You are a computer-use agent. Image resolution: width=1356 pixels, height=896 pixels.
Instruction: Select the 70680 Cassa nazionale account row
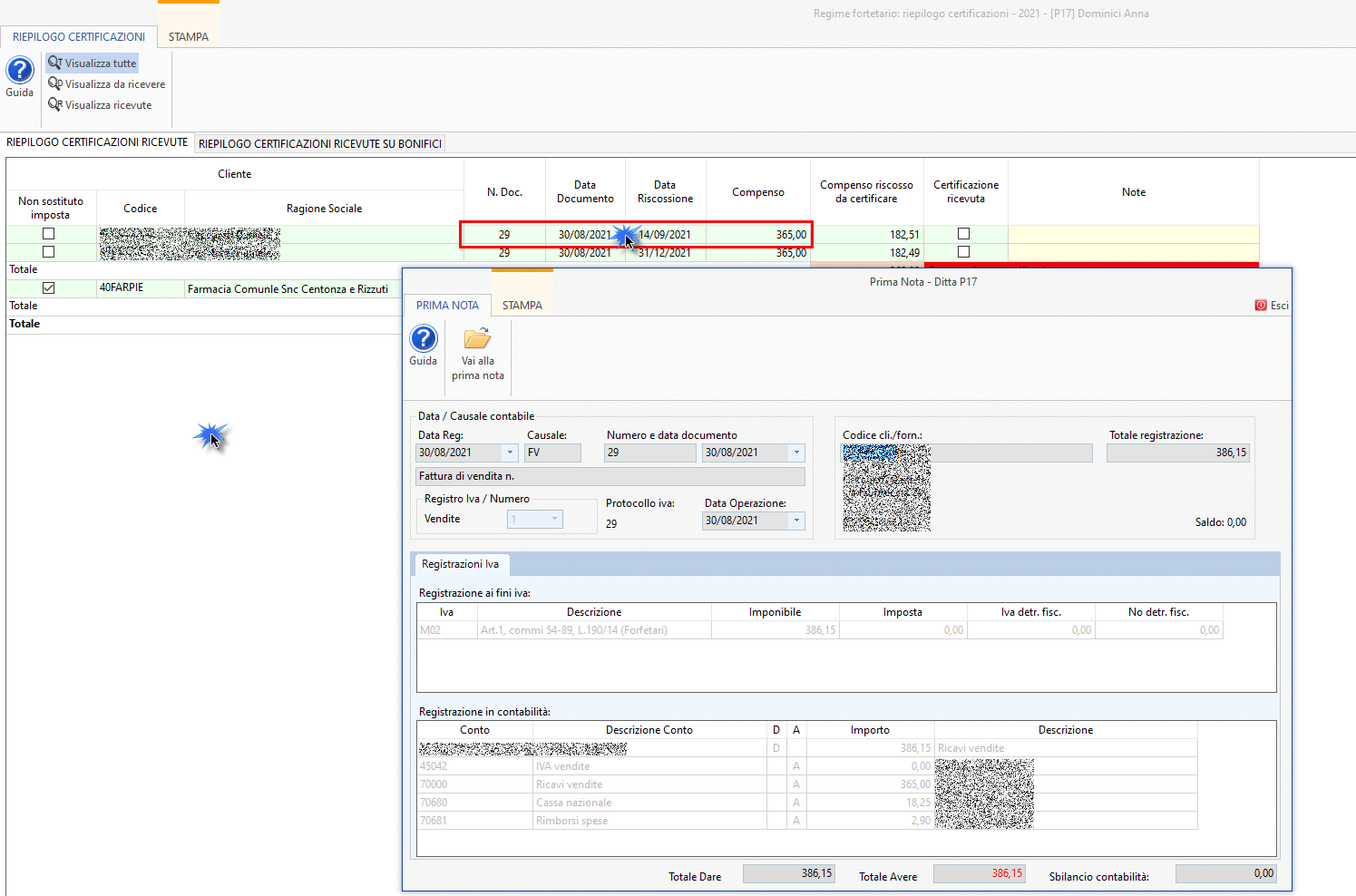[807, 803]
